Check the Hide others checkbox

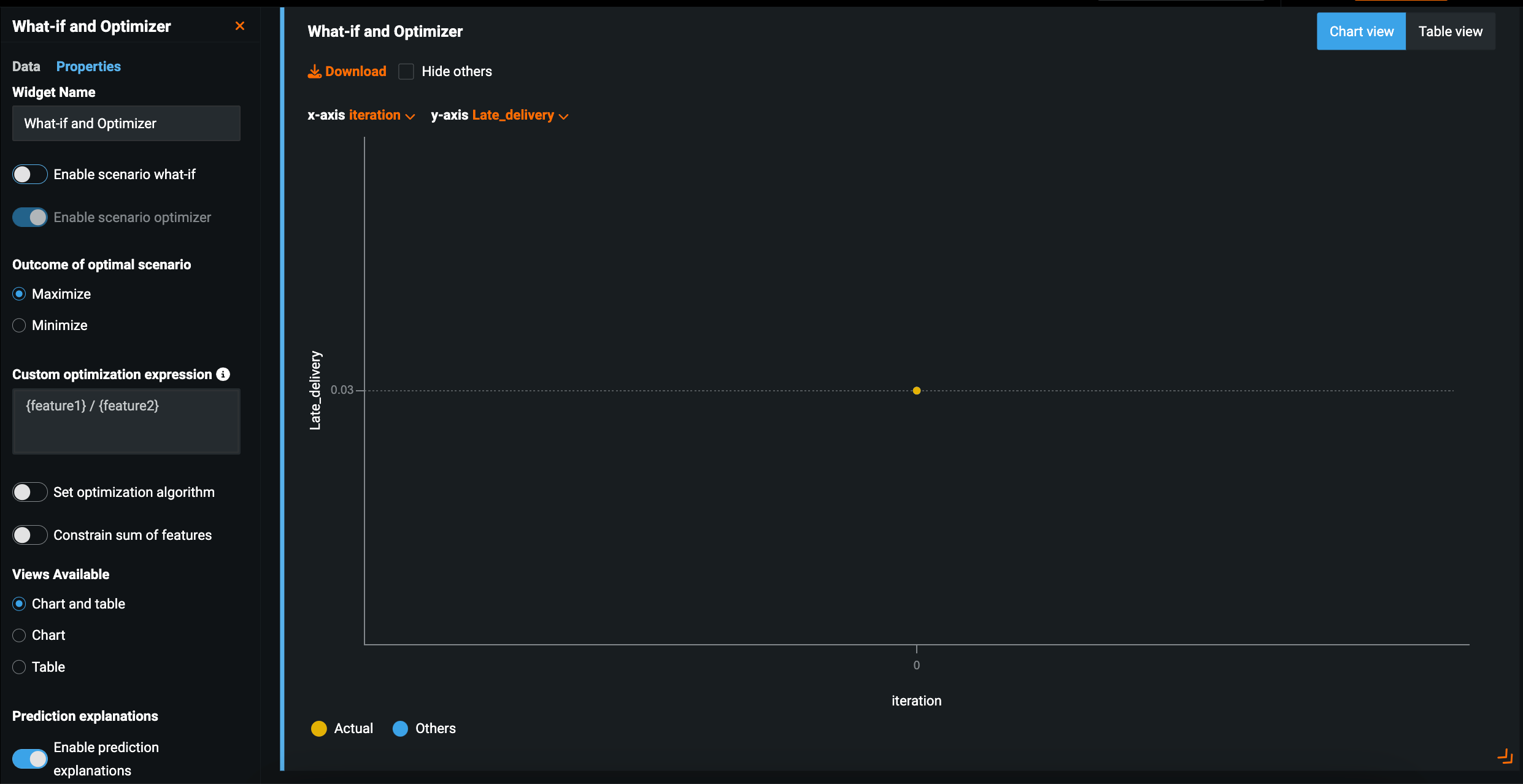(406, 72)
